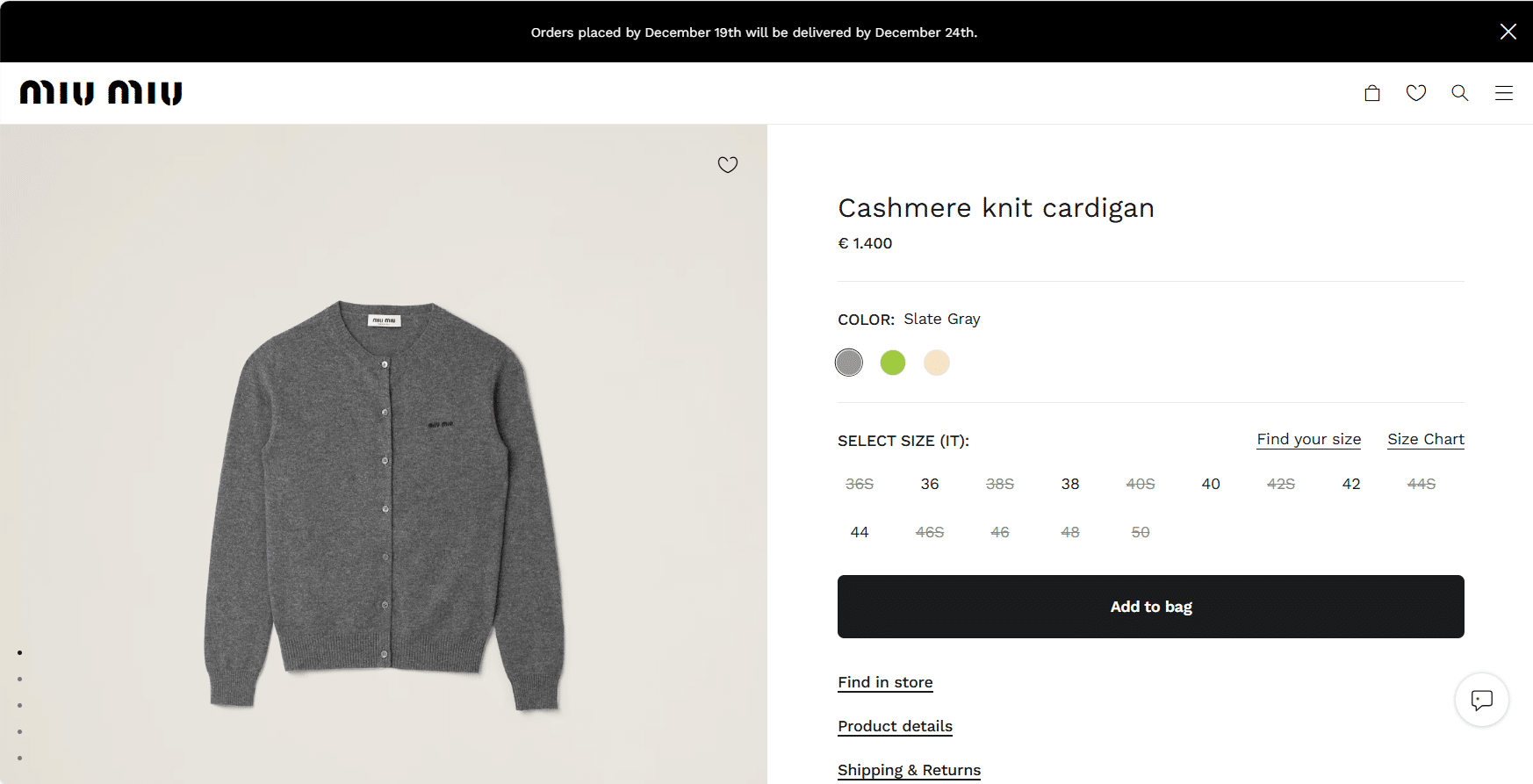The image size is (1533, 784).
Task: Open the shopping bag icon
Action: (1372, 93)
